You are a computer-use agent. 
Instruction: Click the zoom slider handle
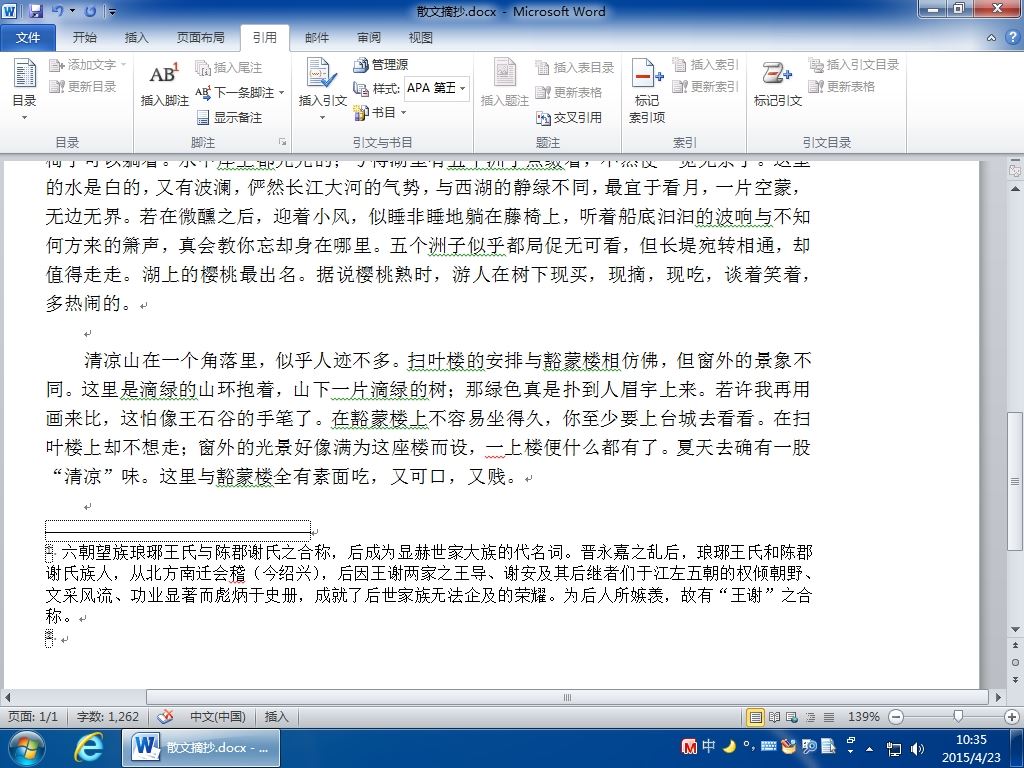[x=958, y=716]
